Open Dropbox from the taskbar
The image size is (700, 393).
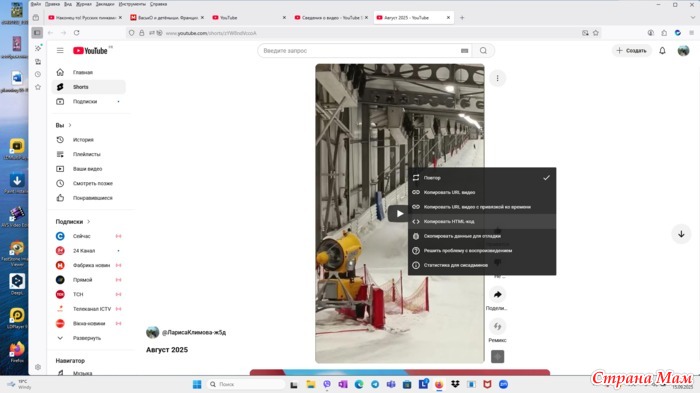pos(455,385)
